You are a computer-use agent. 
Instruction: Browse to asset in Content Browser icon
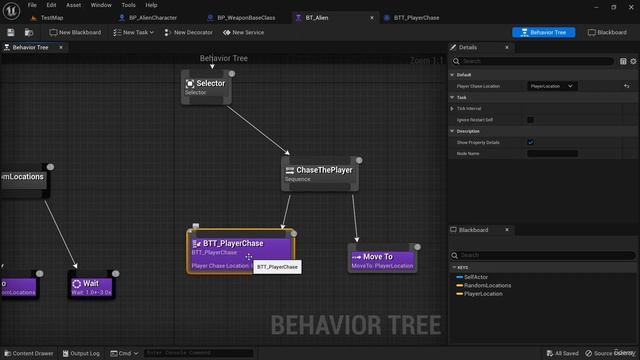click(x=29, y=32)
